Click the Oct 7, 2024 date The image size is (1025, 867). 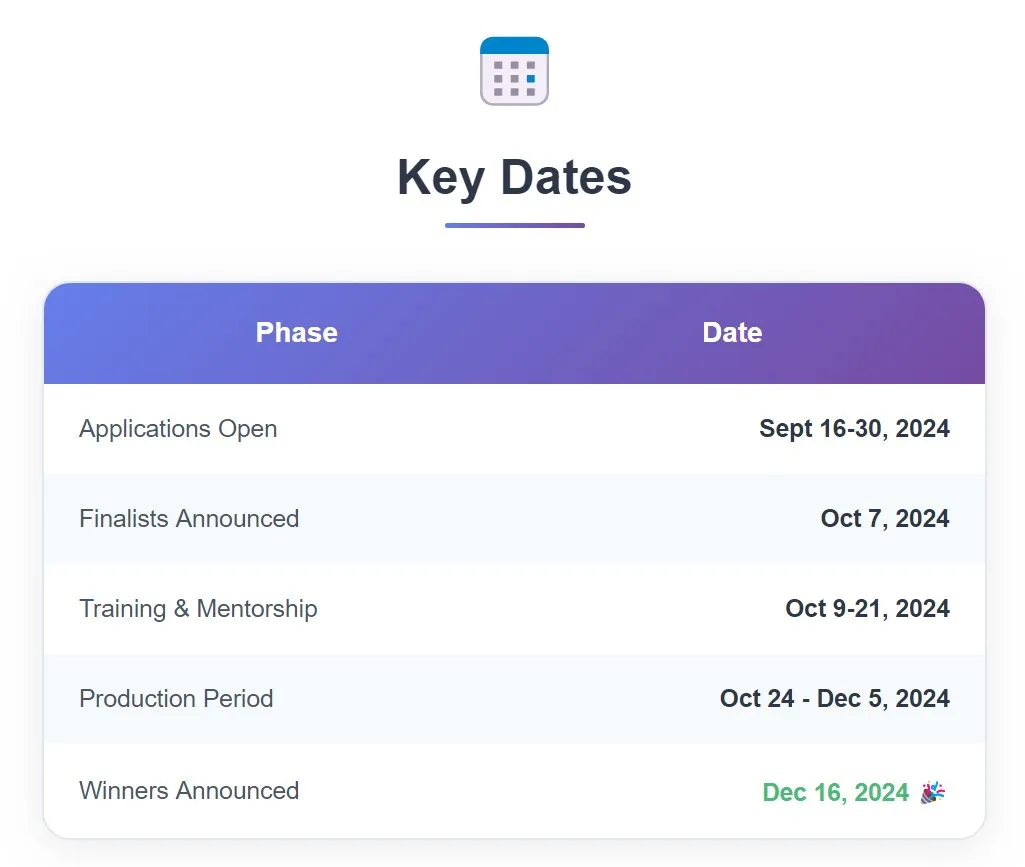click(885, 519)
